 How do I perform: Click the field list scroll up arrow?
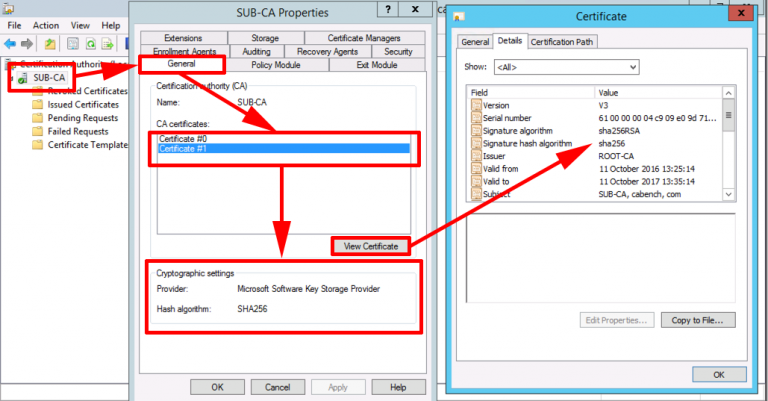[x=728, y=93]
